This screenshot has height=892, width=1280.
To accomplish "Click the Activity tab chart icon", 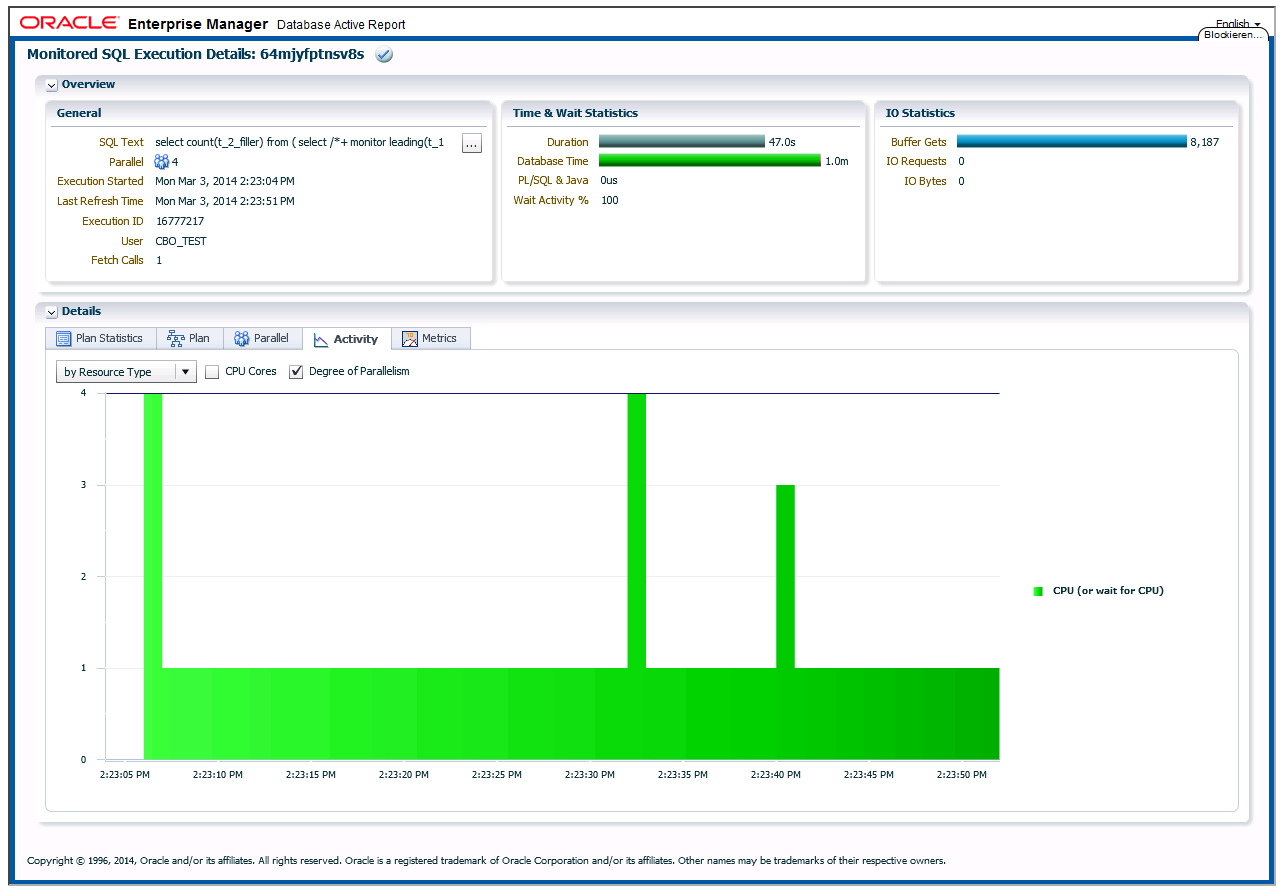I will 321,340.
